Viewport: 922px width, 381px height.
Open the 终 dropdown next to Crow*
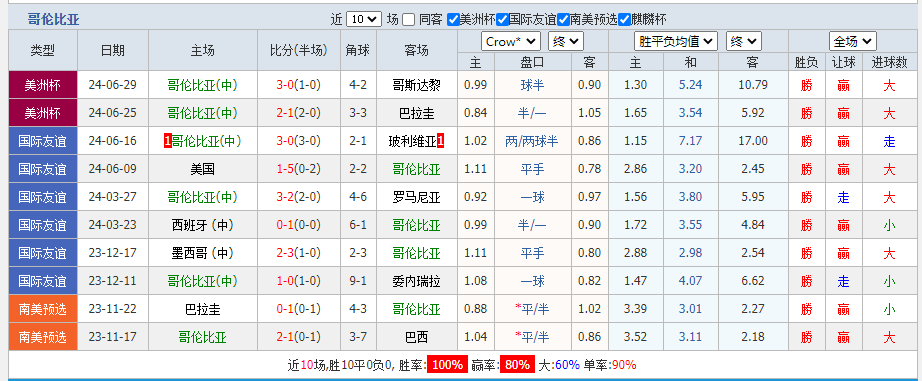coord(566,41)
